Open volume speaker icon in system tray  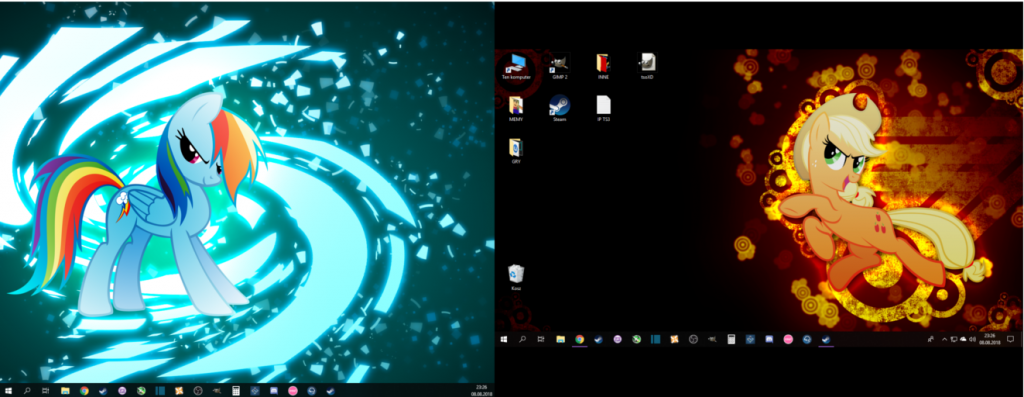(x=972, y=339)
